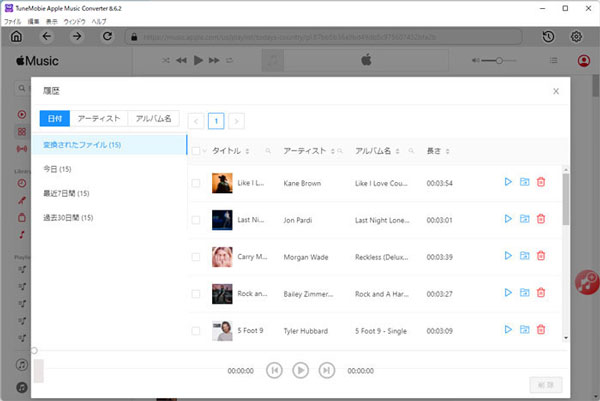Sort by the アーティスト column arrows
The height and width of the screenshot is (401, 600).
point(333,151)
